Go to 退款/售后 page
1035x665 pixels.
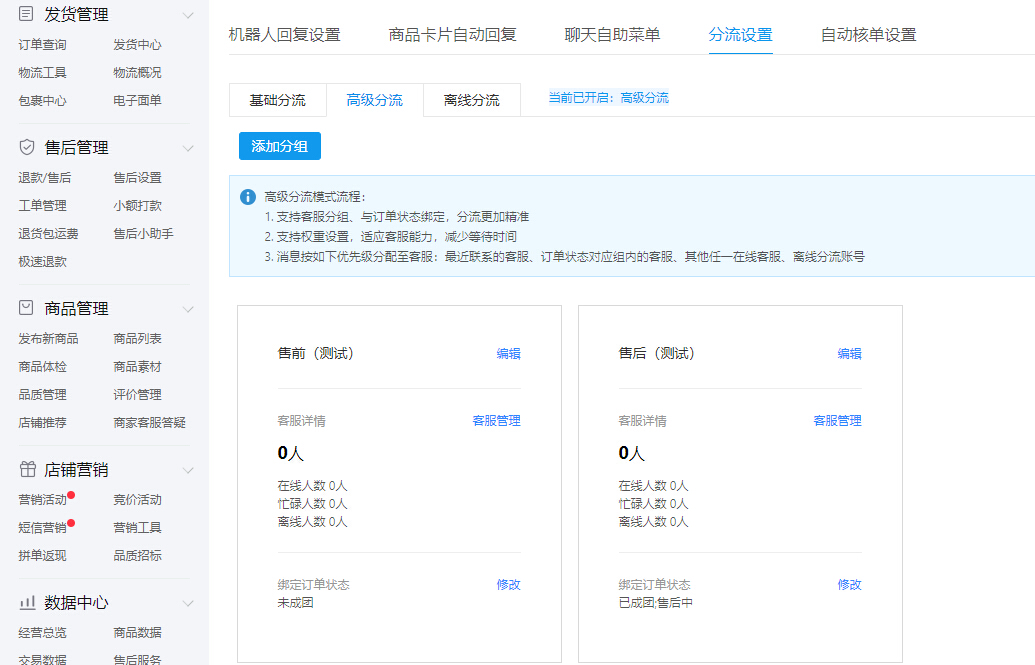pyautogui.click(x=45, y=178)
